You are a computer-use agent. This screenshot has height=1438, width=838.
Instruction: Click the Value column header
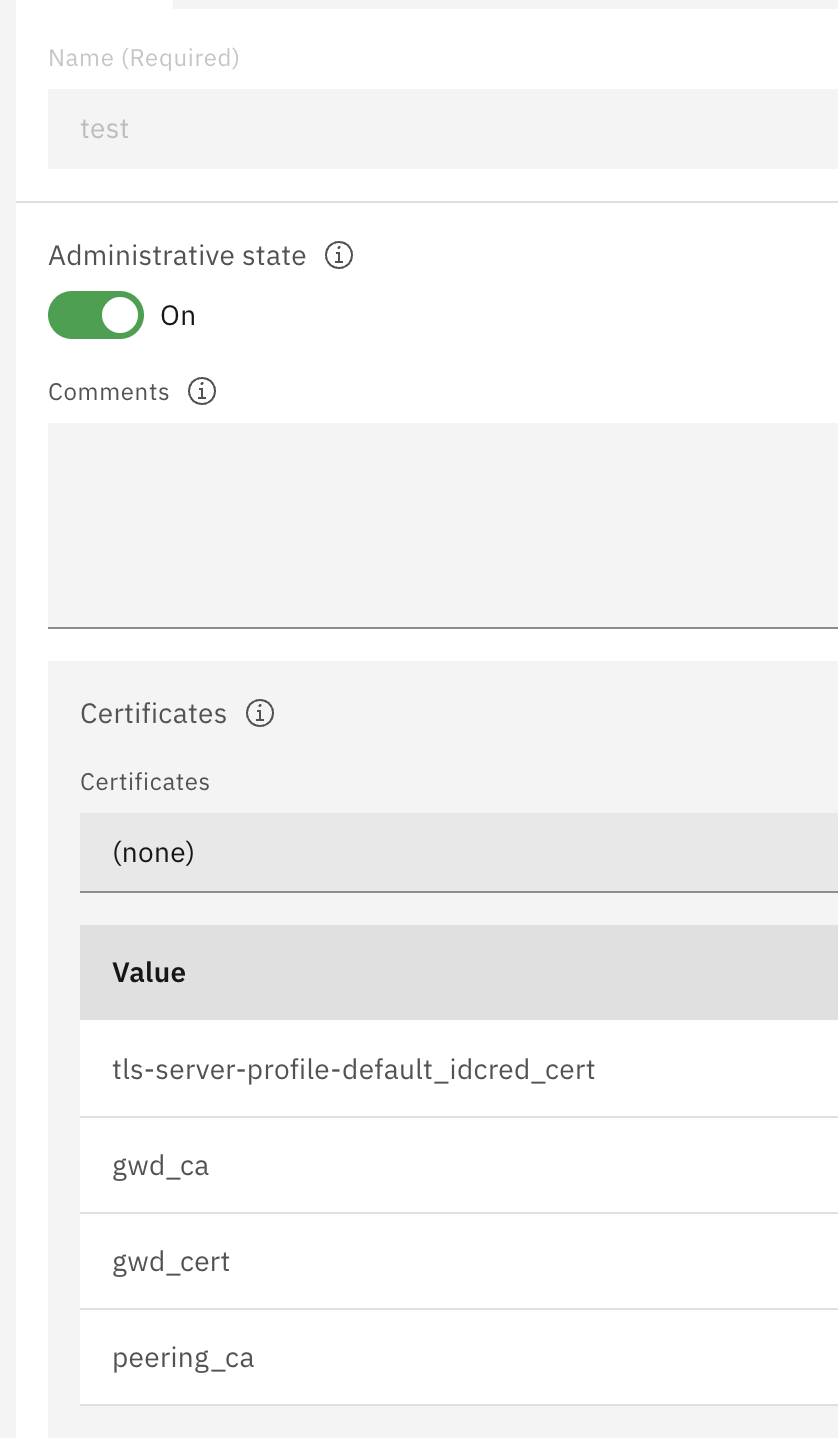(148, 971)
